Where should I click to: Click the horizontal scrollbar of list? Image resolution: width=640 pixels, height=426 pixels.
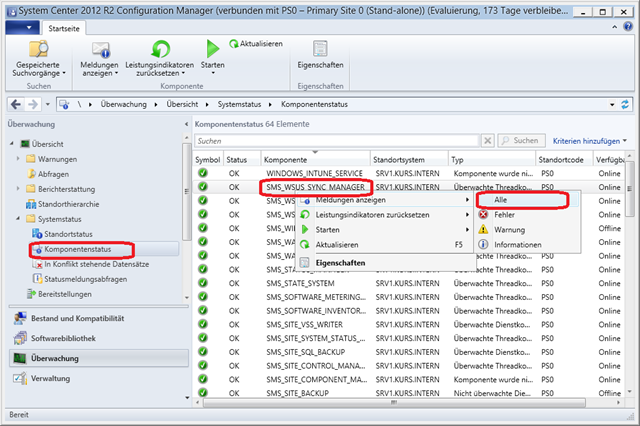pyautogui.click(x=394, y=403)
